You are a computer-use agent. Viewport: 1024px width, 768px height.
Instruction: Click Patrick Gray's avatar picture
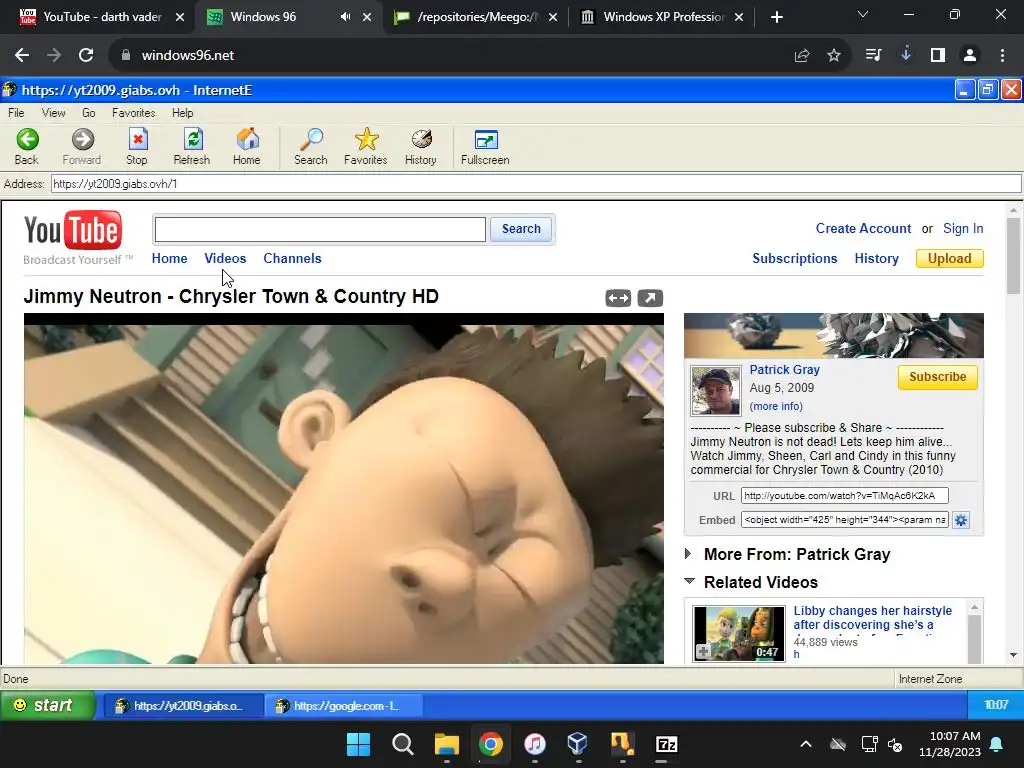716,391
